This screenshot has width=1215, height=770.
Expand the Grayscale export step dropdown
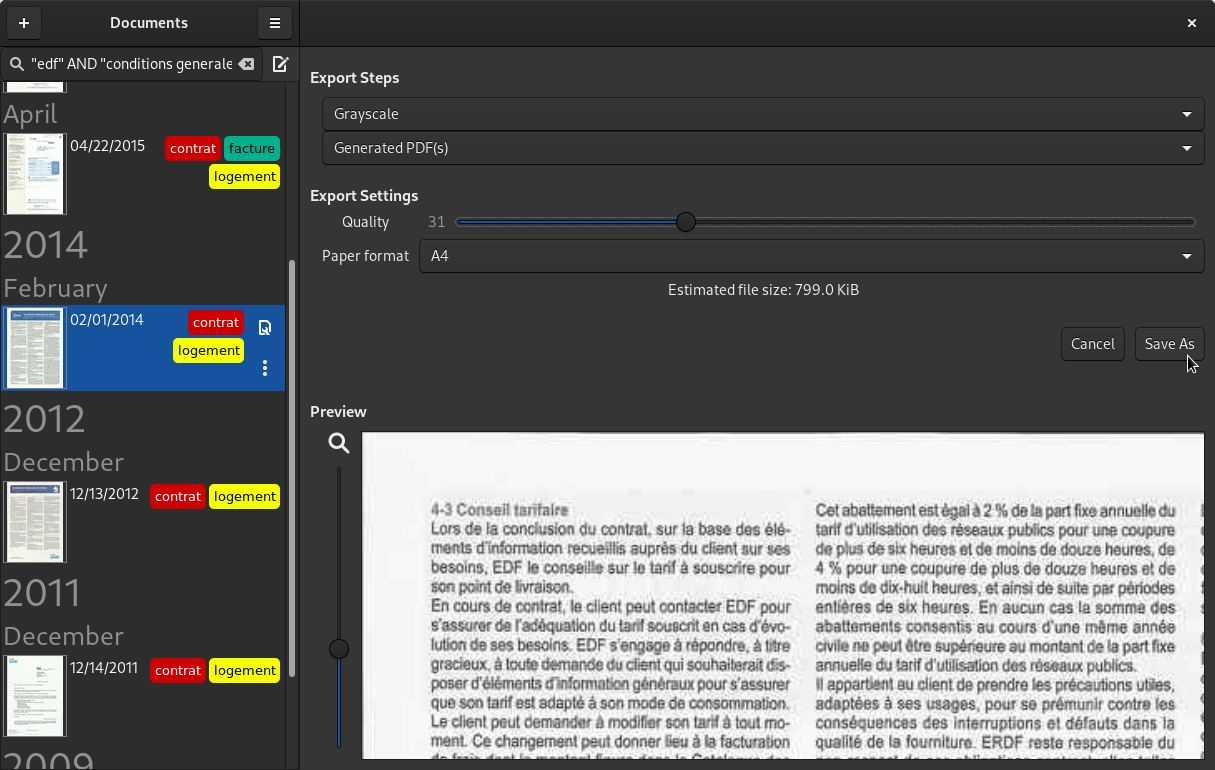(x=762, y=114)
